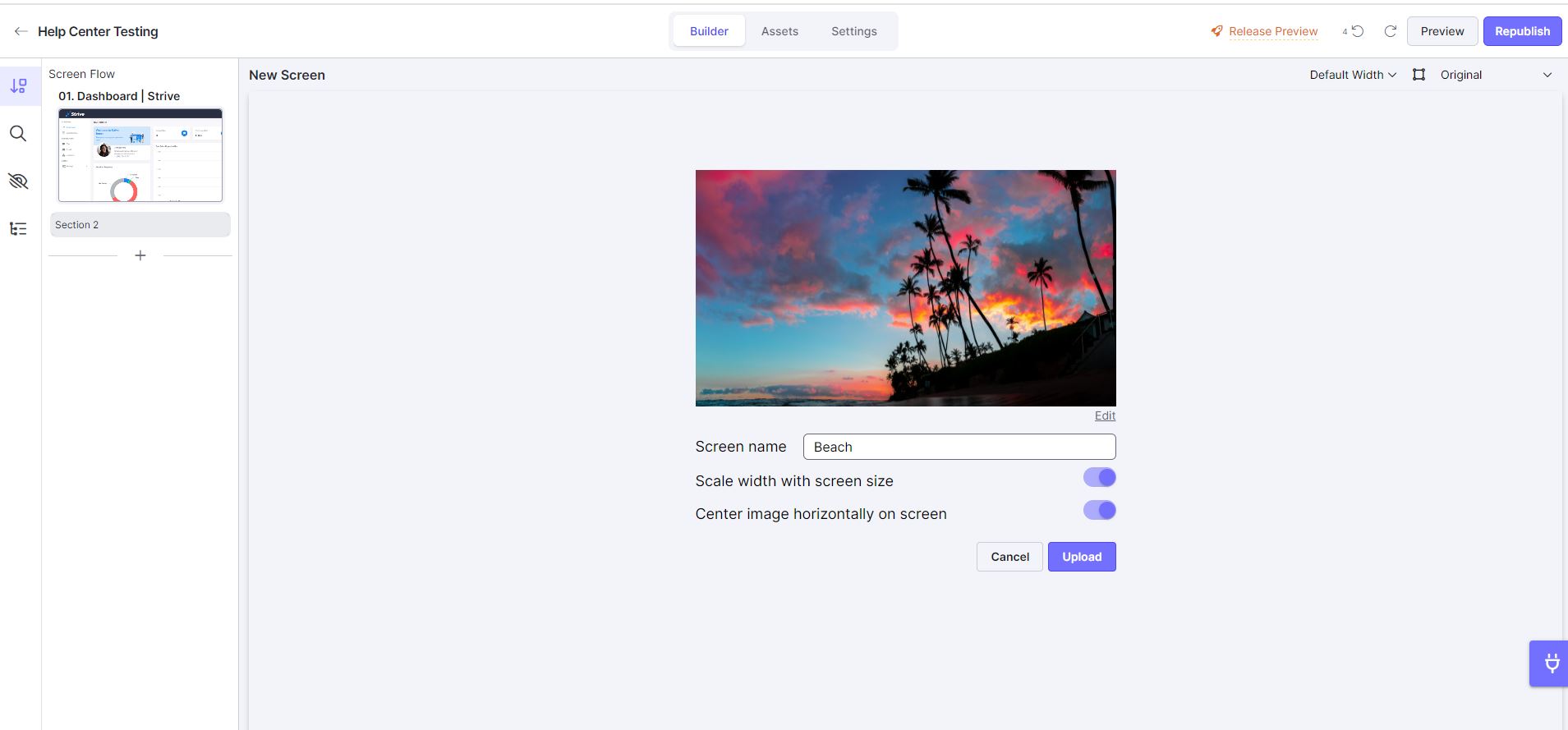Click the Screen name input field
1568x730 pixels.
coord(959,447)
